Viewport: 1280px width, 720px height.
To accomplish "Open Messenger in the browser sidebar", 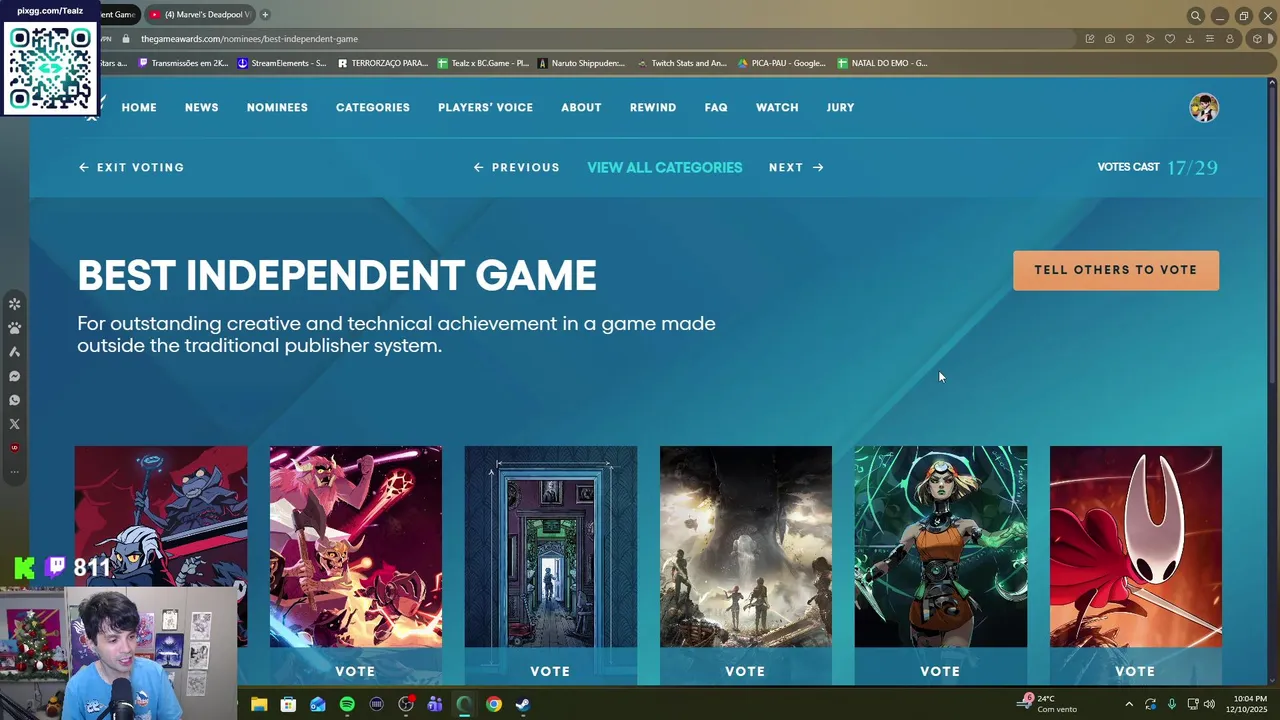I will coord(14,376).
